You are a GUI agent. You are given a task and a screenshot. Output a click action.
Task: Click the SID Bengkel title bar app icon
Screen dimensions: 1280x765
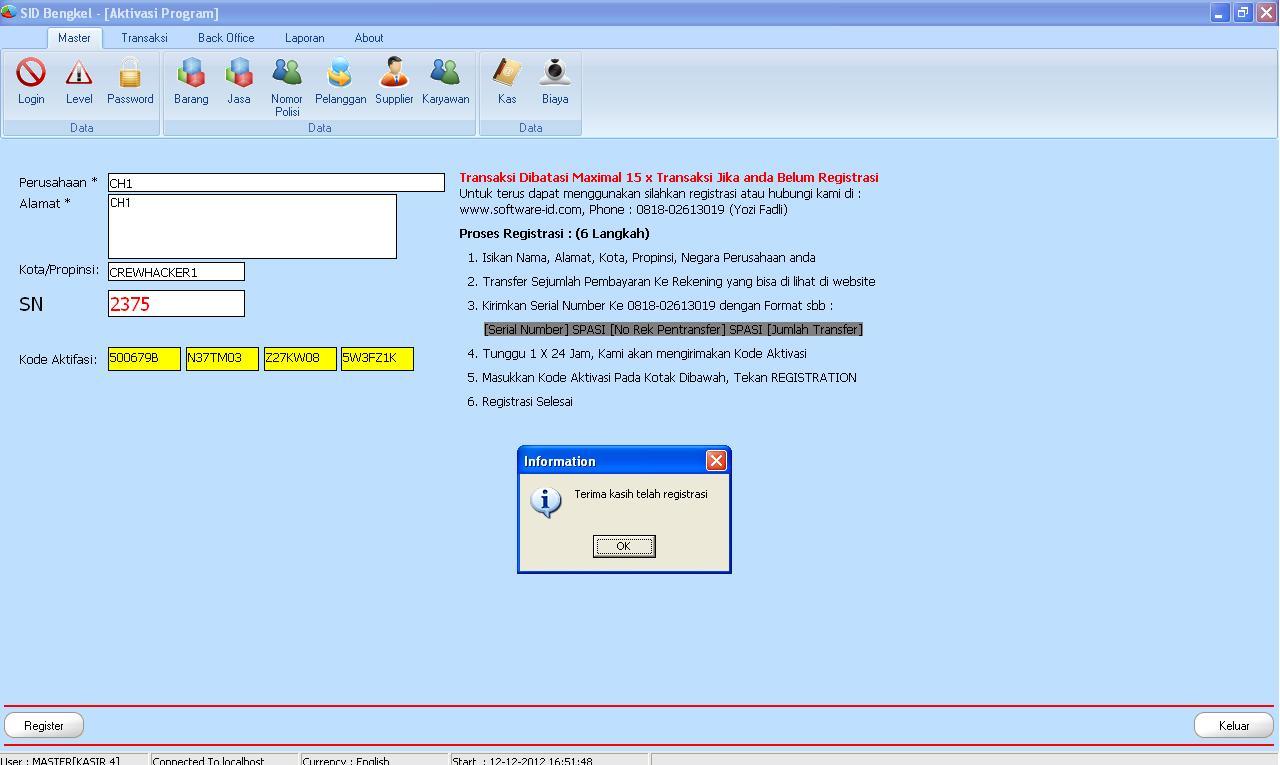[x=9, y=12]
